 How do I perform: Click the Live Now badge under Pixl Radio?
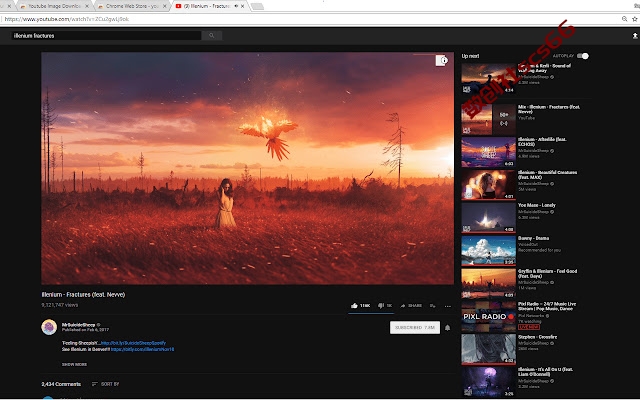(529, 327)
